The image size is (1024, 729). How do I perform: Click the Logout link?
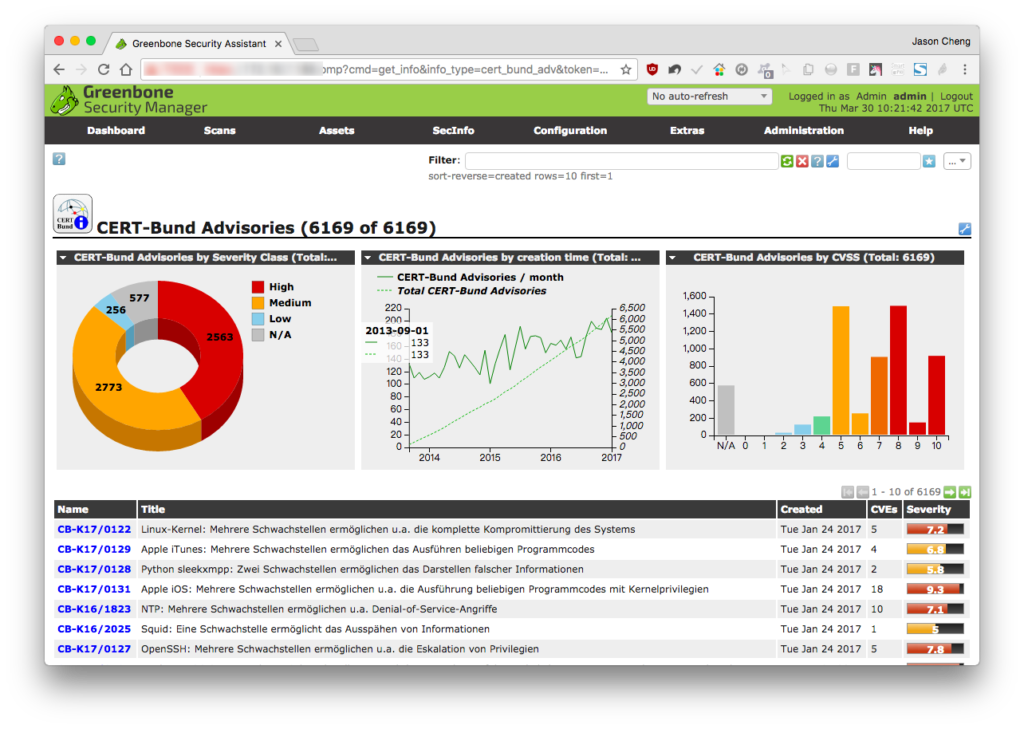coord(956,96)
